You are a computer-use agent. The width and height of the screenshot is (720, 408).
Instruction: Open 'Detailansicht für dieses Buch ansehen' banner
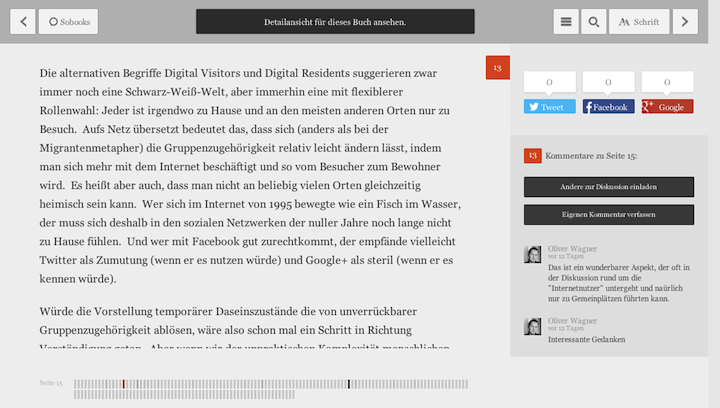pos(335,21)
